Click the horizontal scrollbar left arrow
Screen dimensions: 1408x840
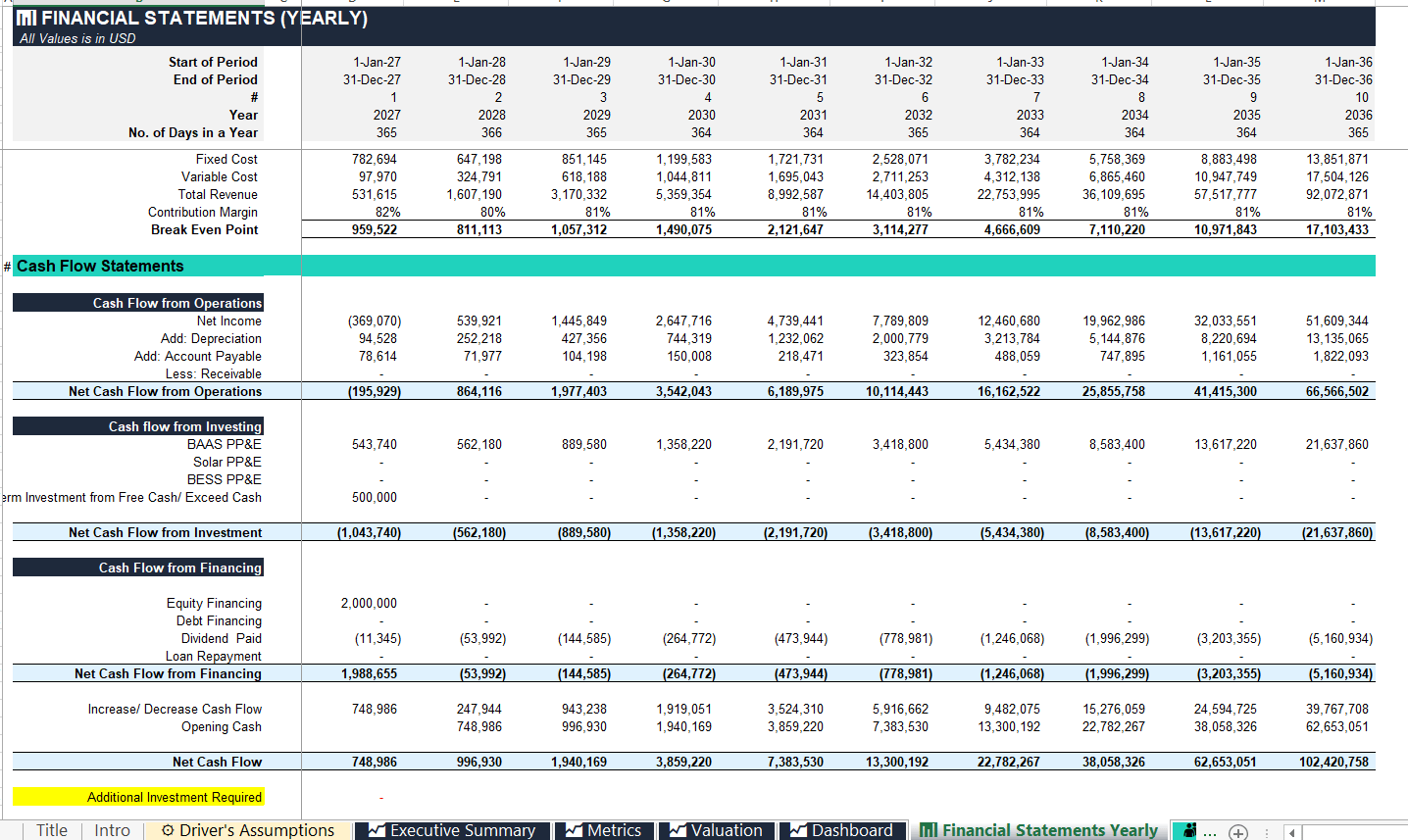click(x=1292, y=832)
